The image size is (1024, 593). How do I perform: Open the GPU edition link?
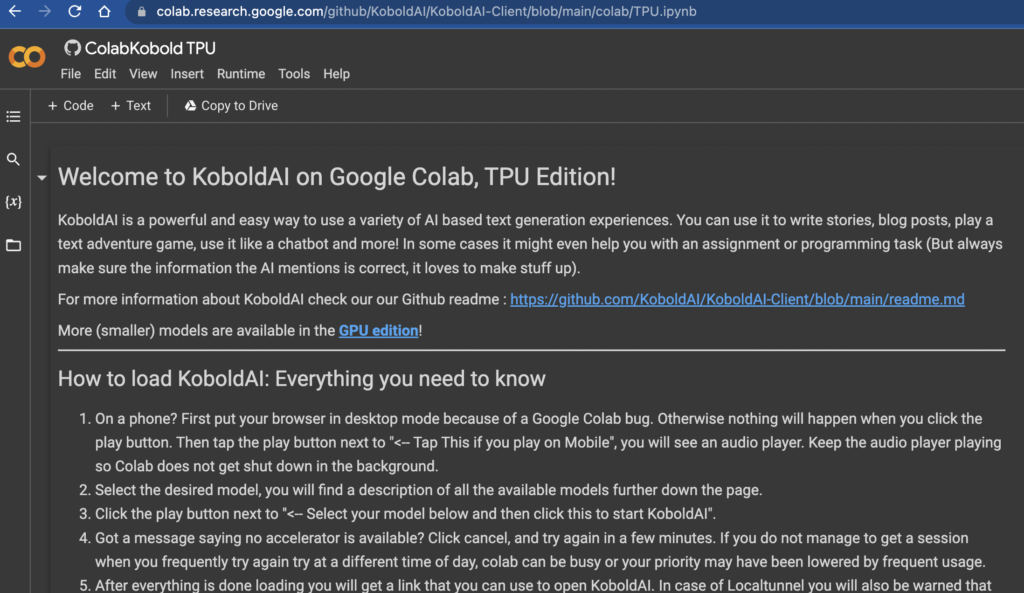378,330
